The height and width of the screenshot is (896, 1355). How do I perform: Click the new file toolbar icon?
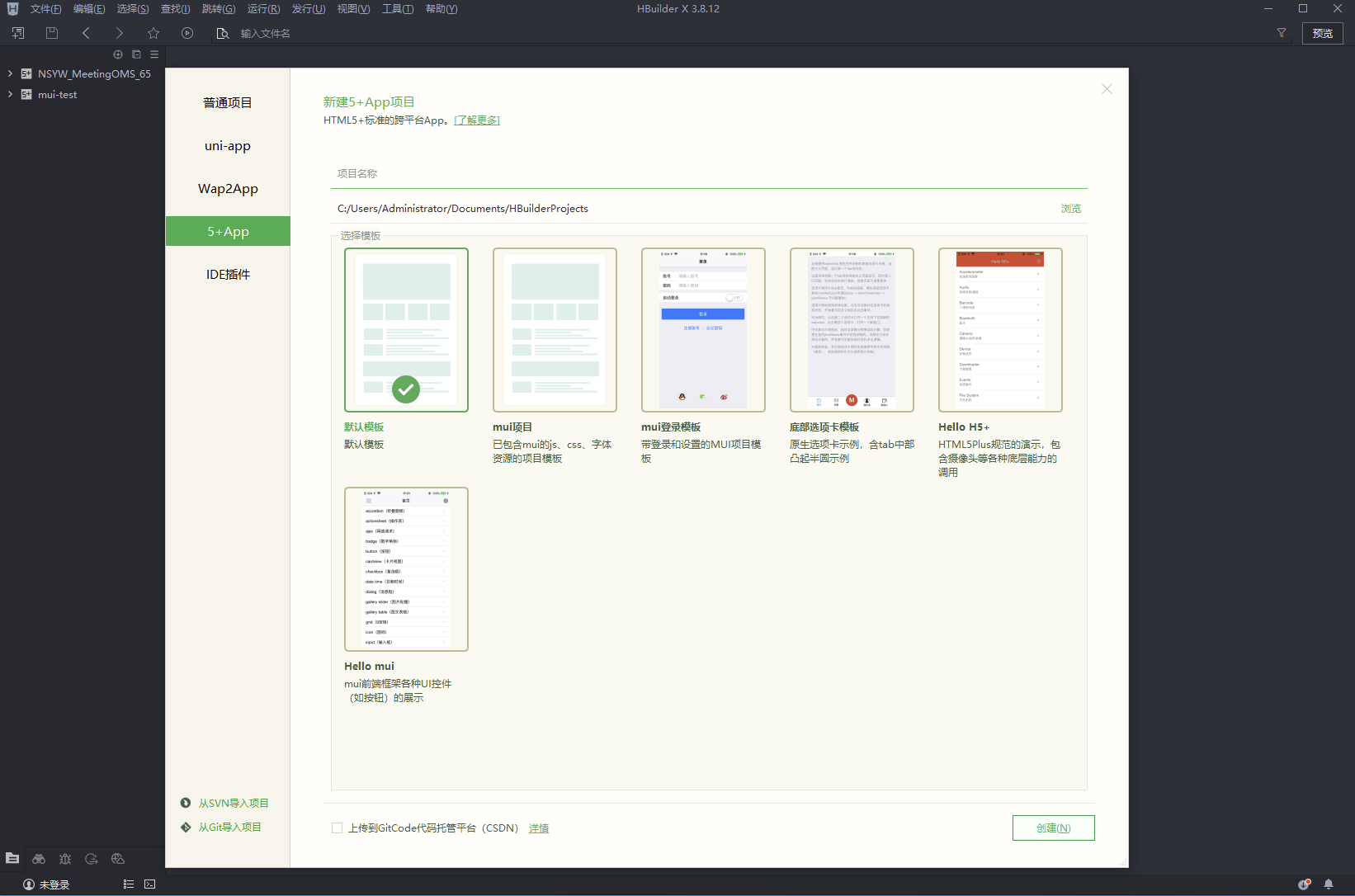click(x=18, y=33)
